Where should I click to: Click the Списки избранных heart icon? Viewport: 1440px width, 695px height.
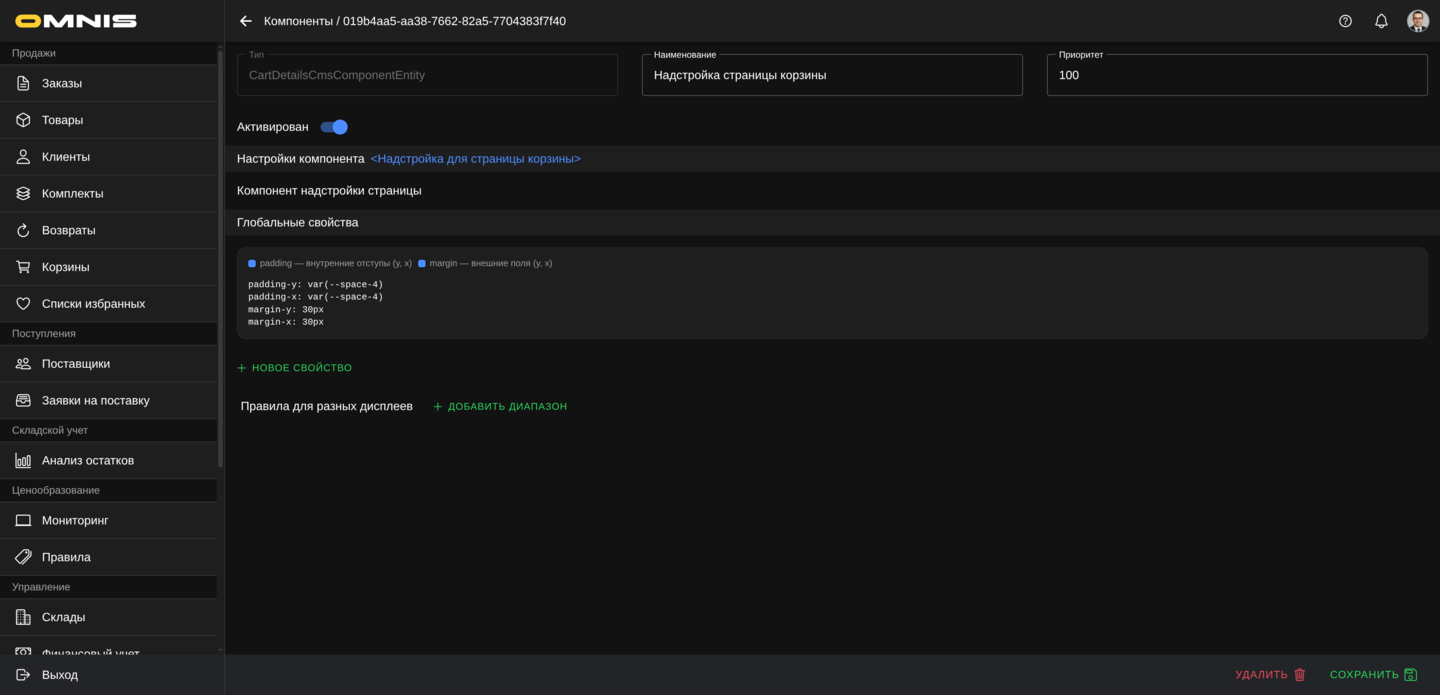pyautogui.click(x=23, y=304)
